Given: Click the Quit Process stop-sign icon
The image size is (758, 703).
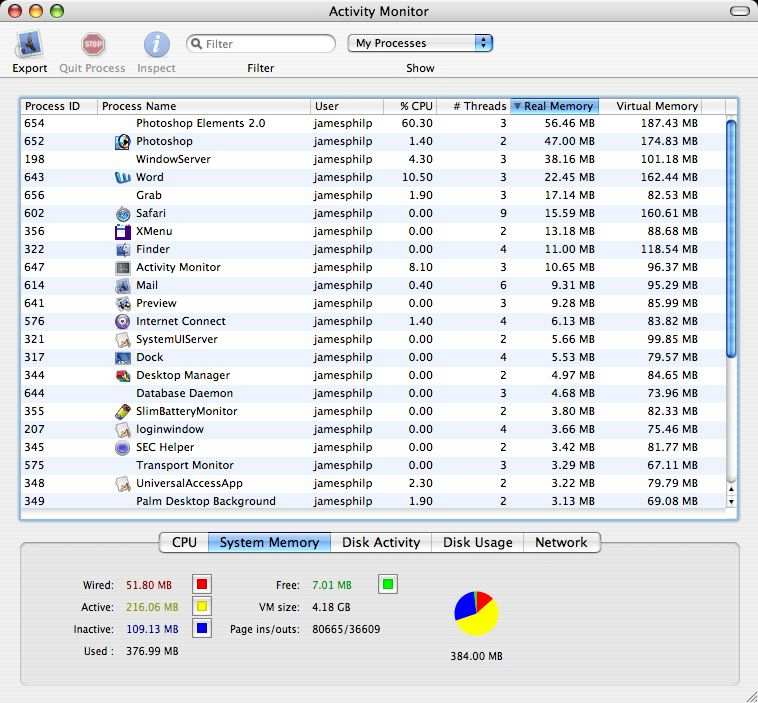Looking at the screenshot, I should click(x=93, y=44).
